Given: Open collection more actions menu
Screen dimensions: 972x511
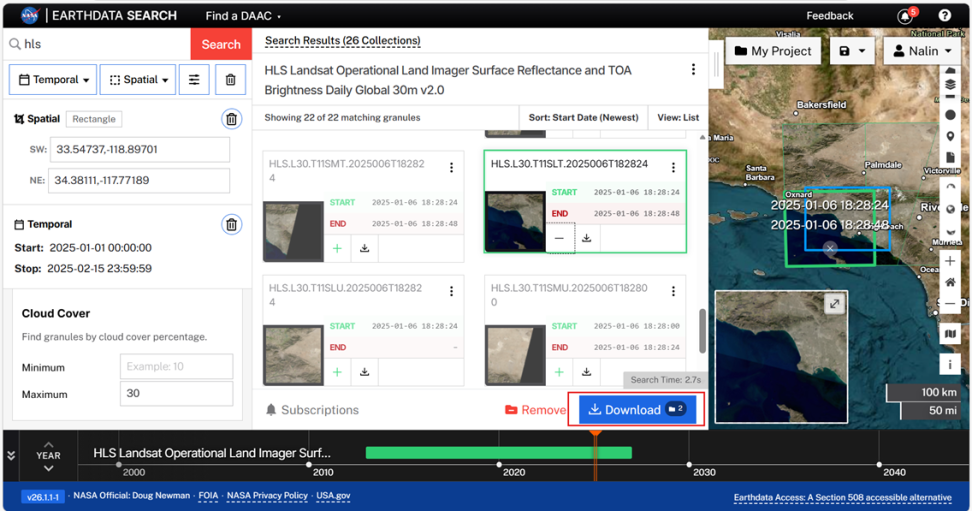Looking at the screenshot, I should pyautogui.click(x=693, y=69).
